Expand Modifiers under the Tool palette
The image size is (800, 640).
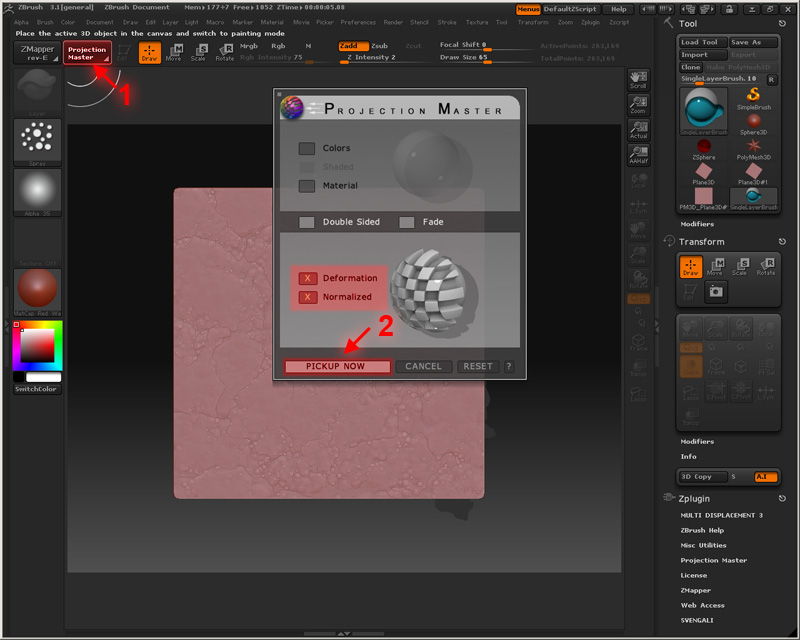[697, 224]
